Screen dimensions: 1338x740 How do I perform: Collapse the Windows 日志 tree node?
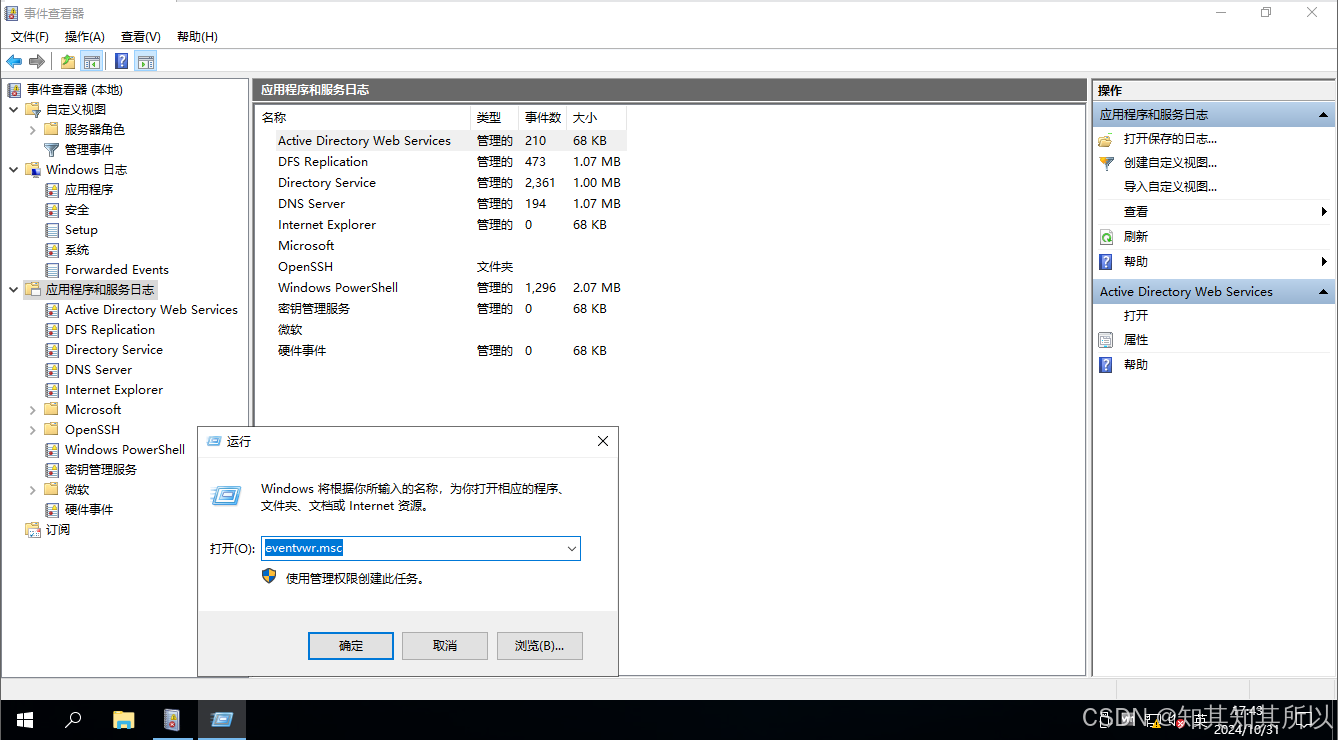click(x=14, y=169)
